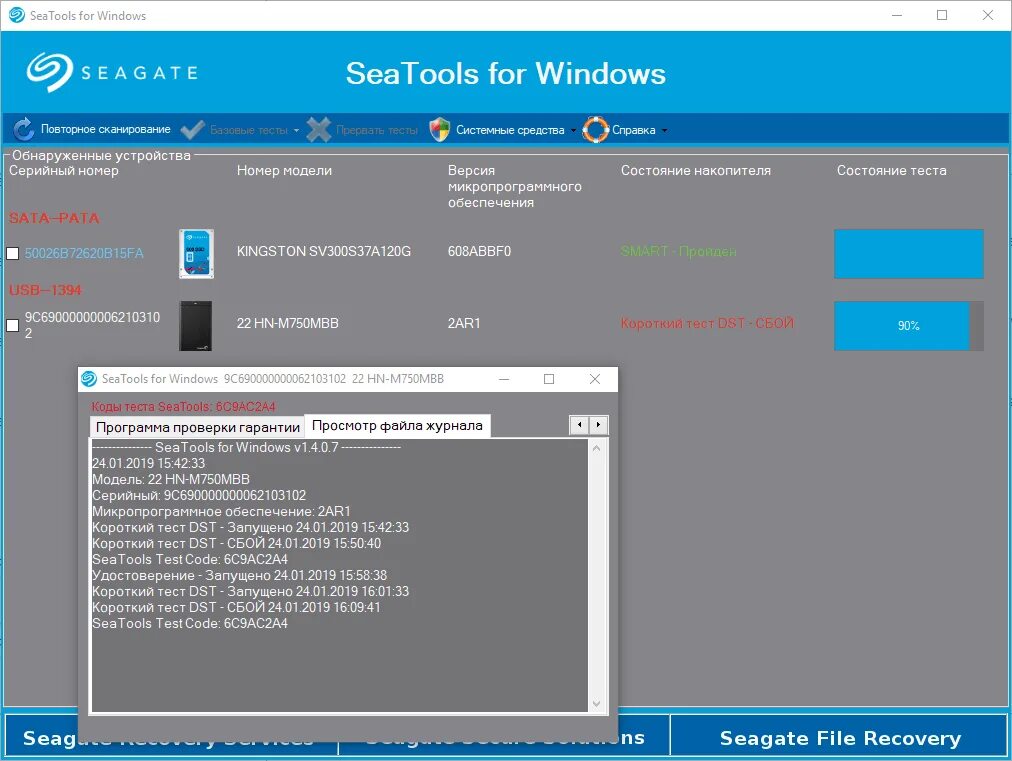The width and height of the screenshot is (1012, 761).
Task: Minimize the main SeaTools window
Action: 896,15
